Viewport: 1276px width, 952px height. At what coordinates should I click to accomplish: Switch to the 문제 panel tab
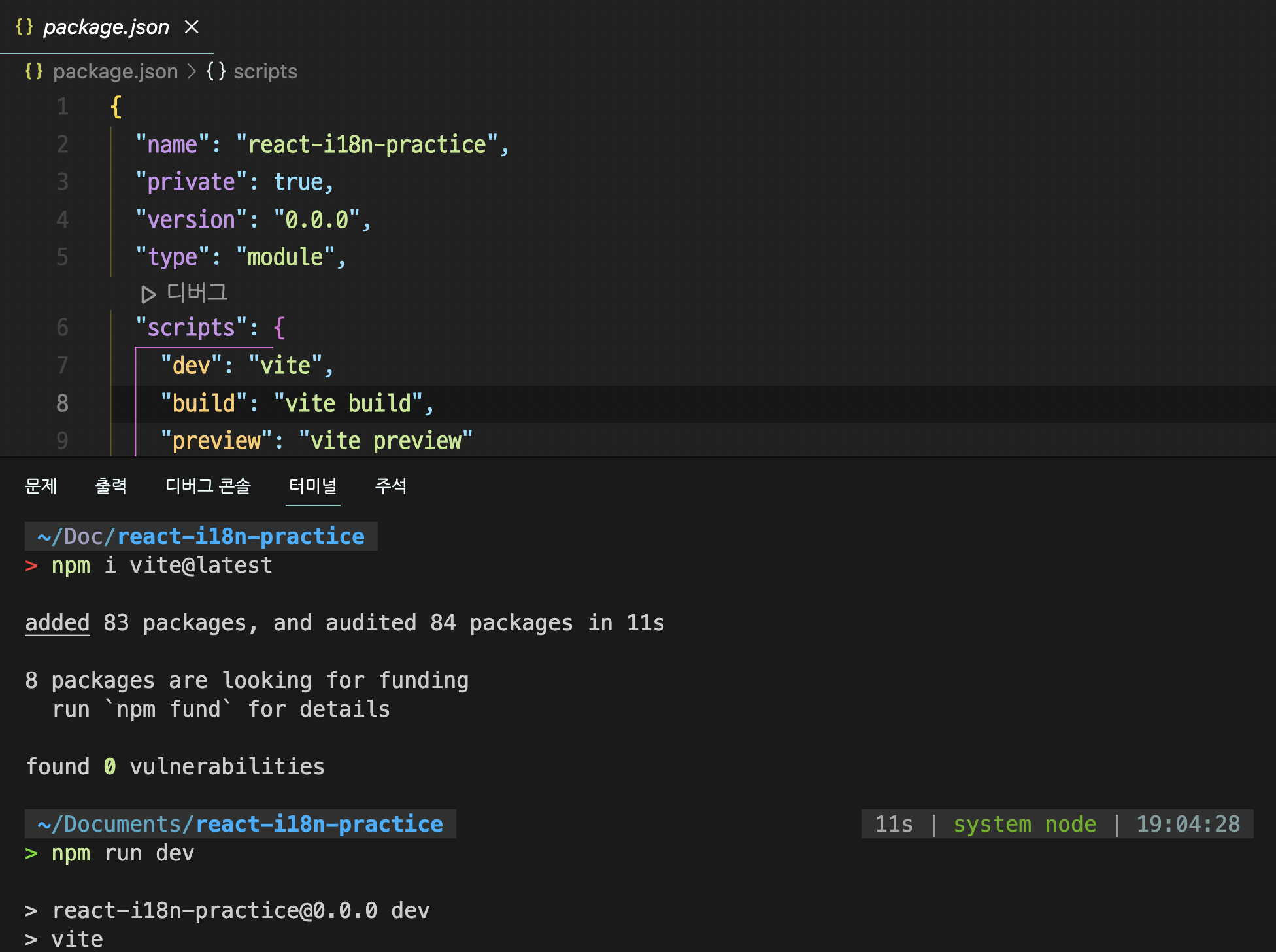click(x=41, y=486)
